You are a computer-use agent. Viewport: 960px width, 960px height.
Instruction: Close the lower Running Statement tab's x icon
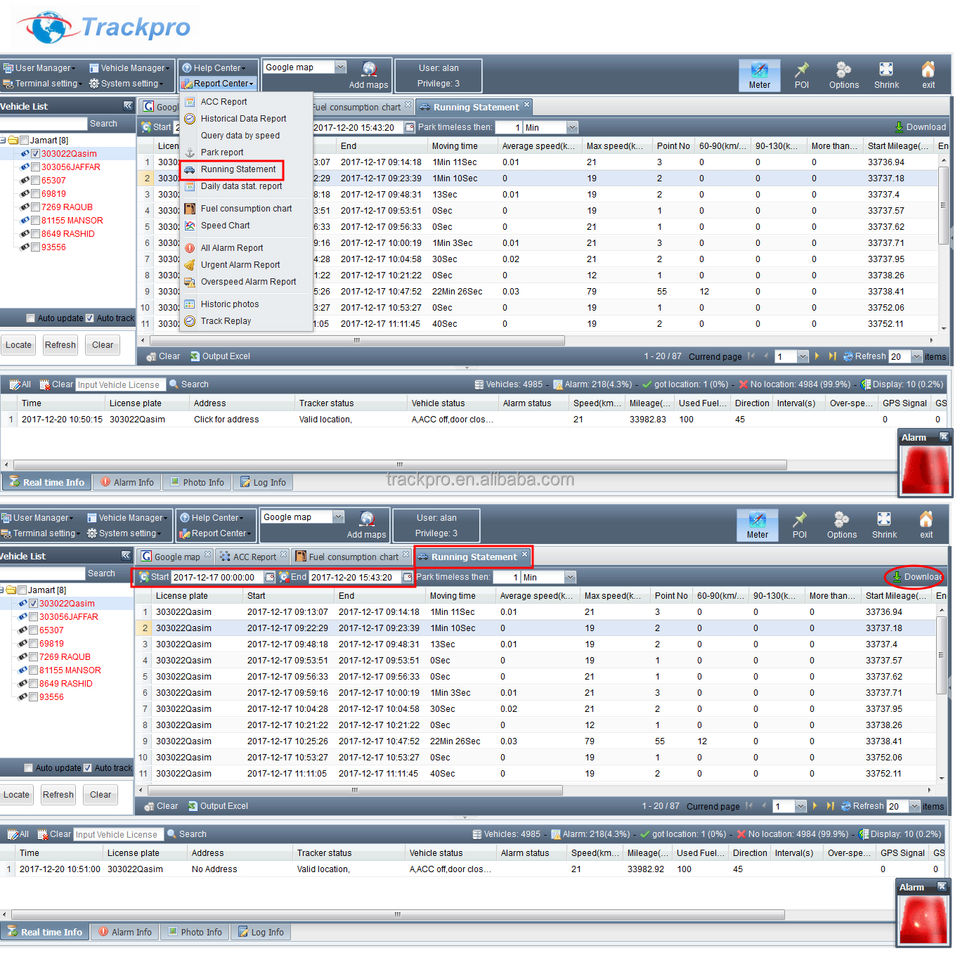point(524,555)
